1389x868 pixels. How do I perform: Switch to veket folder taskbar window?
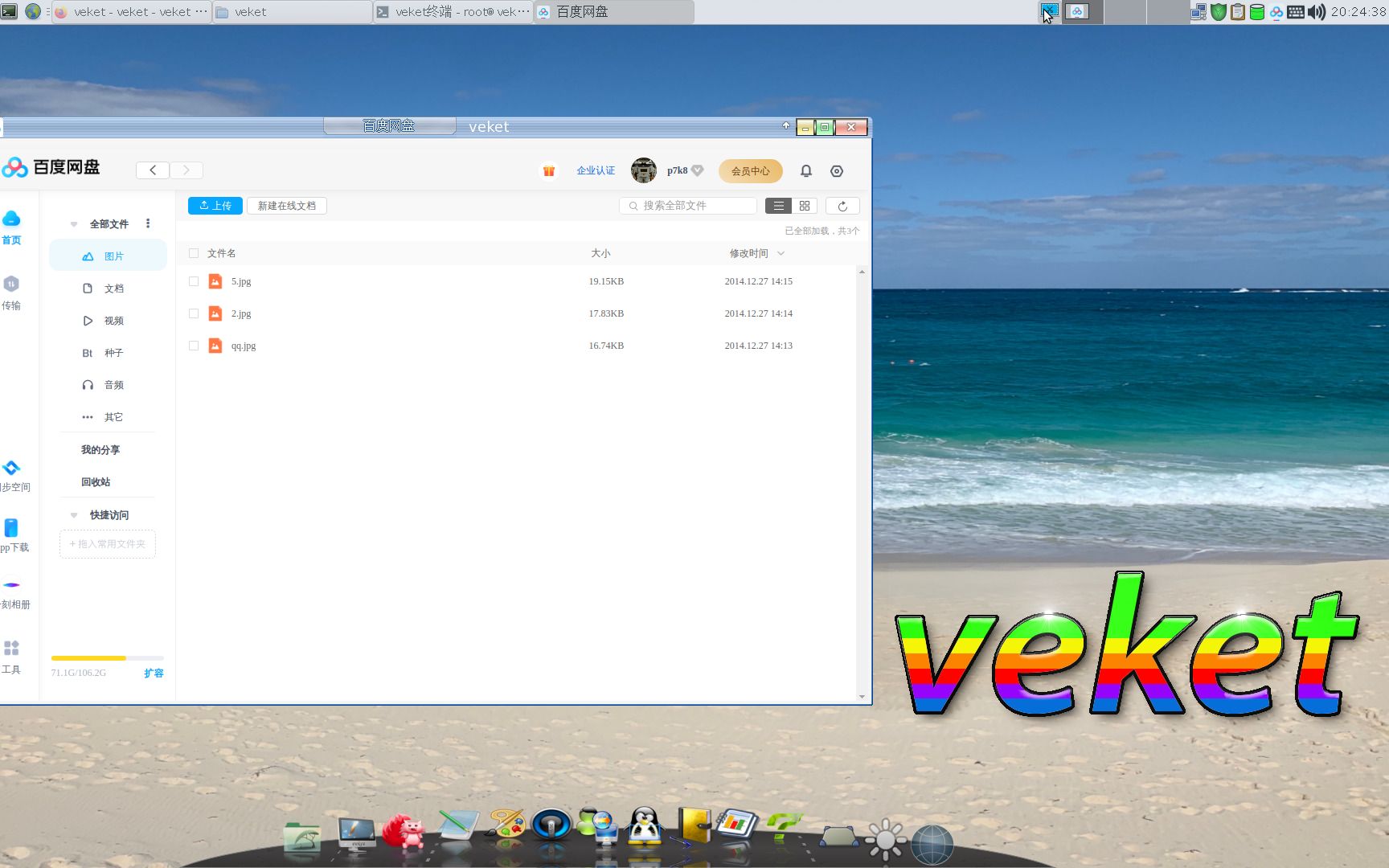[x=293, y=12]
